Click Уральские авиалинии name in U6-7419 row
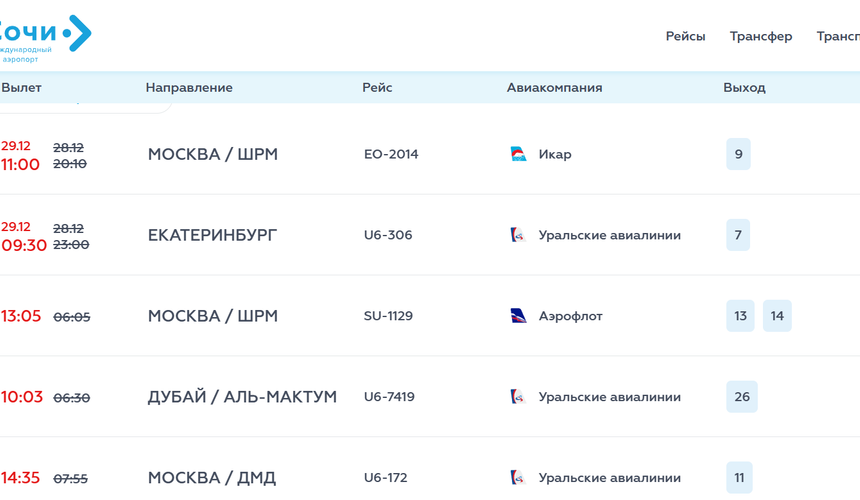This screenshot has width=860, height=500. click(609, 397)
